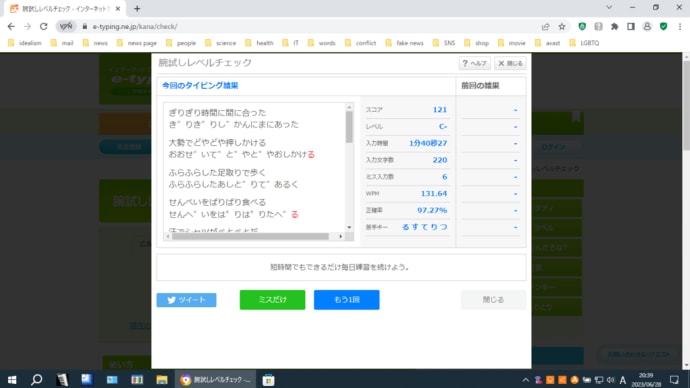Click the green ミスだけ button

click(272, 300)
